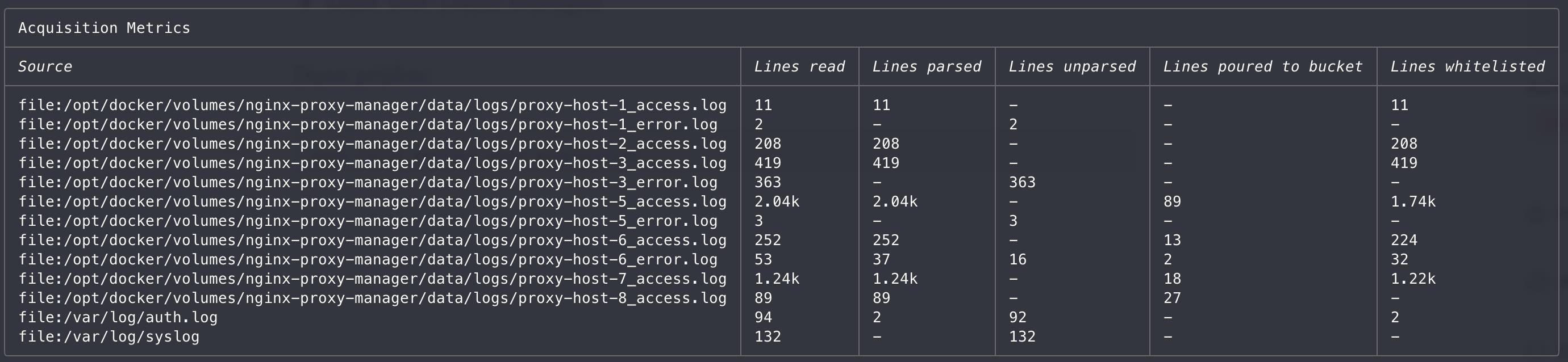Click the proxy-host-2_access.log source entry
1568x362 pixels.
pos(372,144)
